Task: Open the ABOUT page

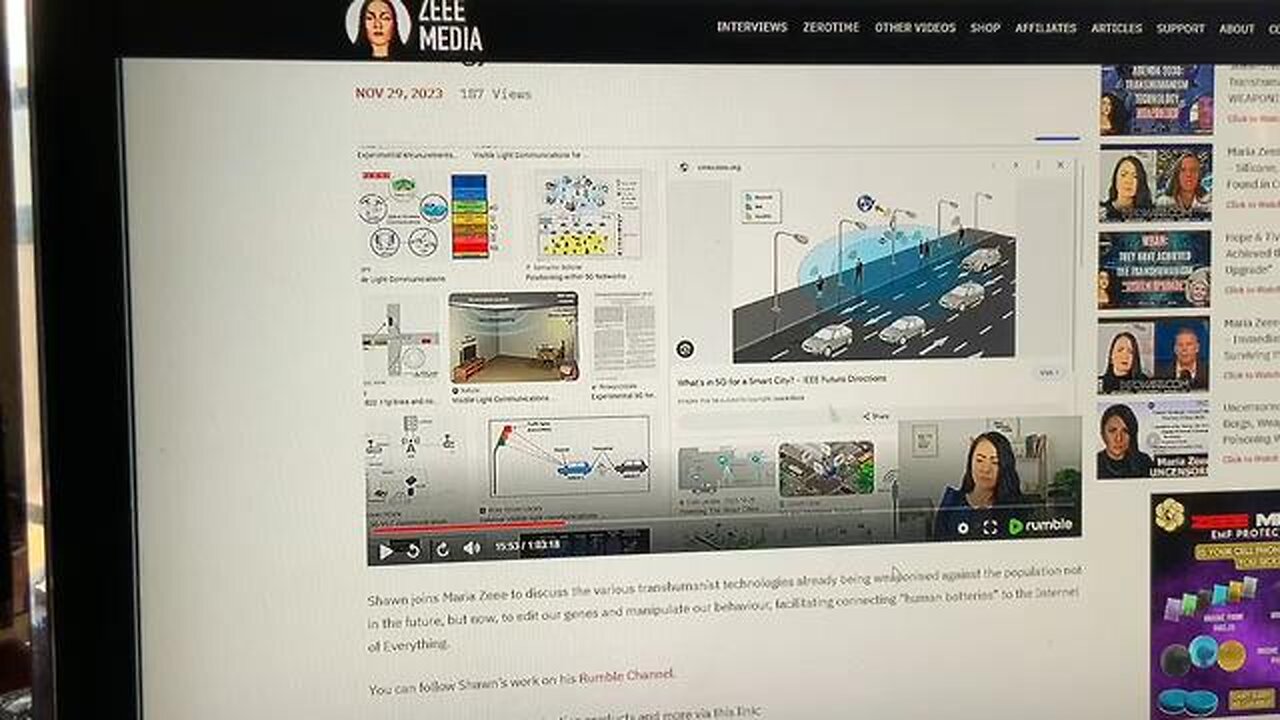Action: click(x=1236, y=28)
